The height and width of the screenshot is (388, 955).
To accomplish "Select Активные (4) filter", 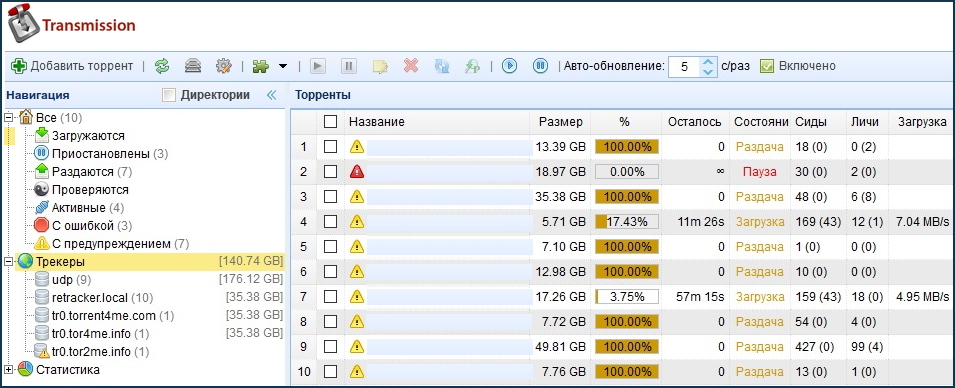I will [x=79, y=208].
